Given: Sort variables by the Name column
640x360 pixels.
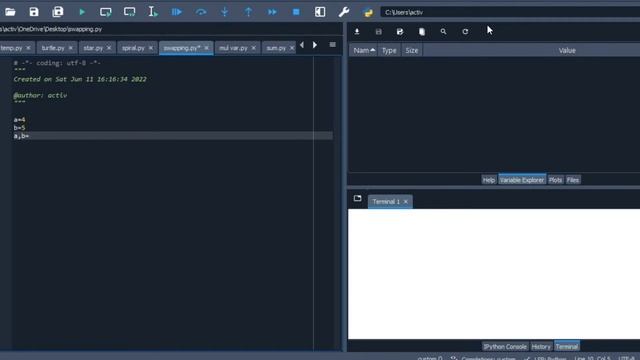Looking at the screenshot, I should pos(363,50).
